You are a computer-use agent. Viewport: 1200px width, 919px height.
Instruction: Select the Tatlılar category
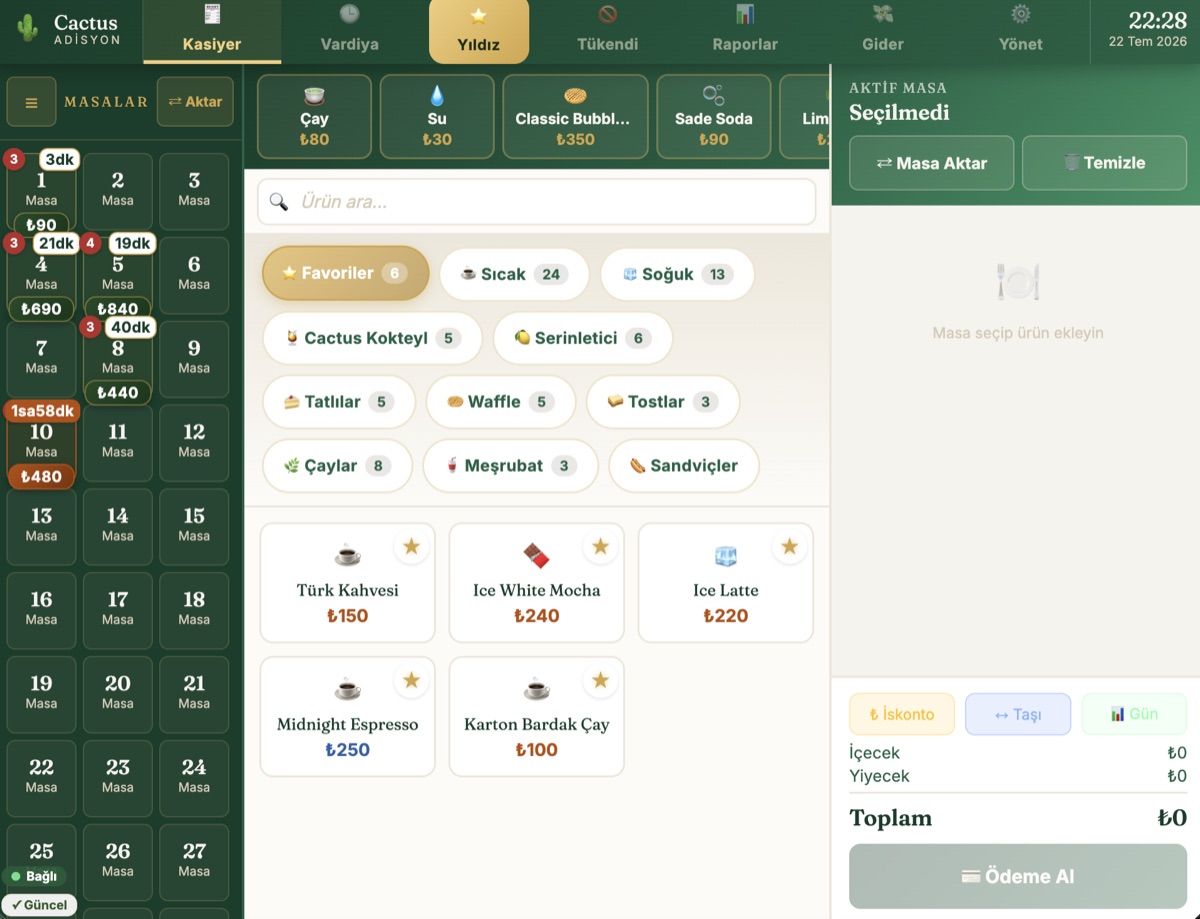coord(338,402)
